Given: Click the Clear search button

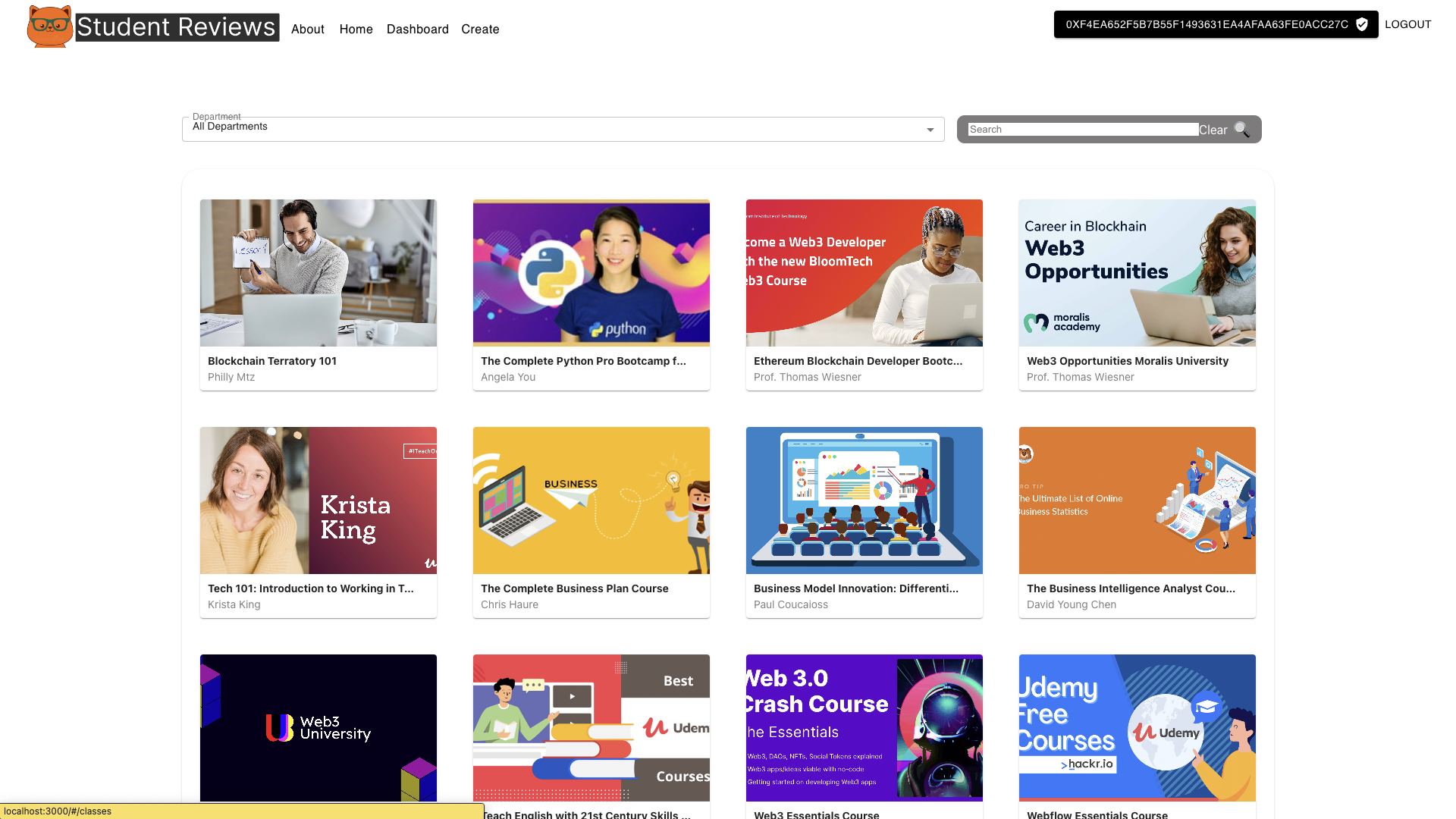Looking at the screenshot, I should [x=1213, y=130].
